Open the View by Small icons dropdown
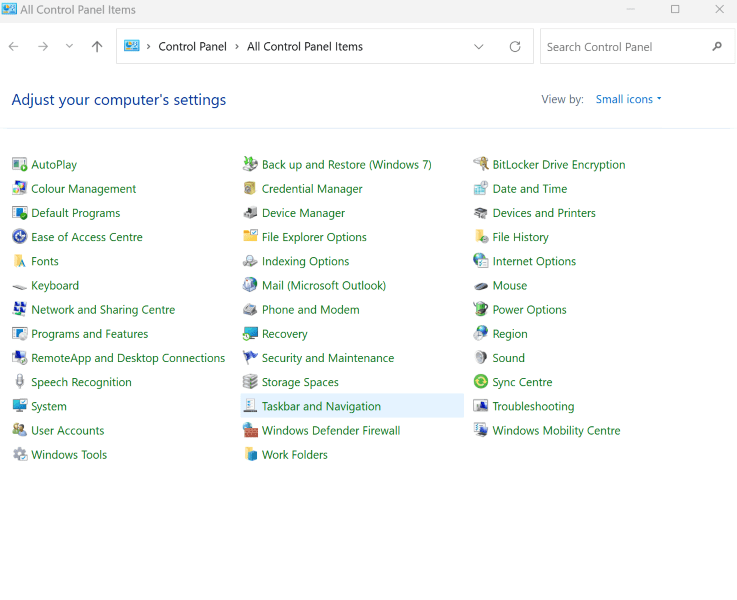 pyautogui.click(x=628, y=100)
